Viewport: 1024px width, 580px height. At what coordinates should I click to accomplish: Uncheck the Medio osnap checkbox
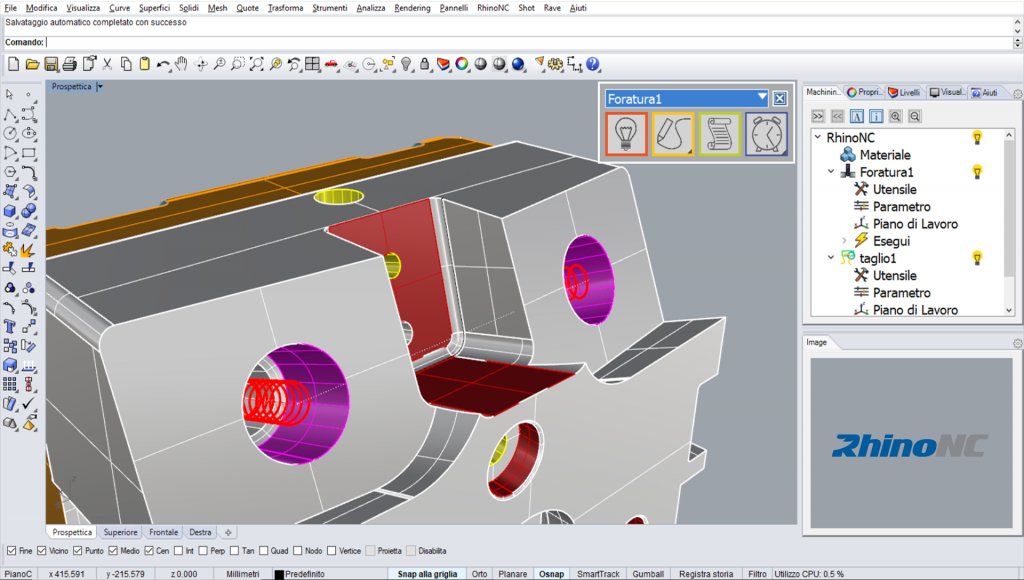[x=113, y=551]
